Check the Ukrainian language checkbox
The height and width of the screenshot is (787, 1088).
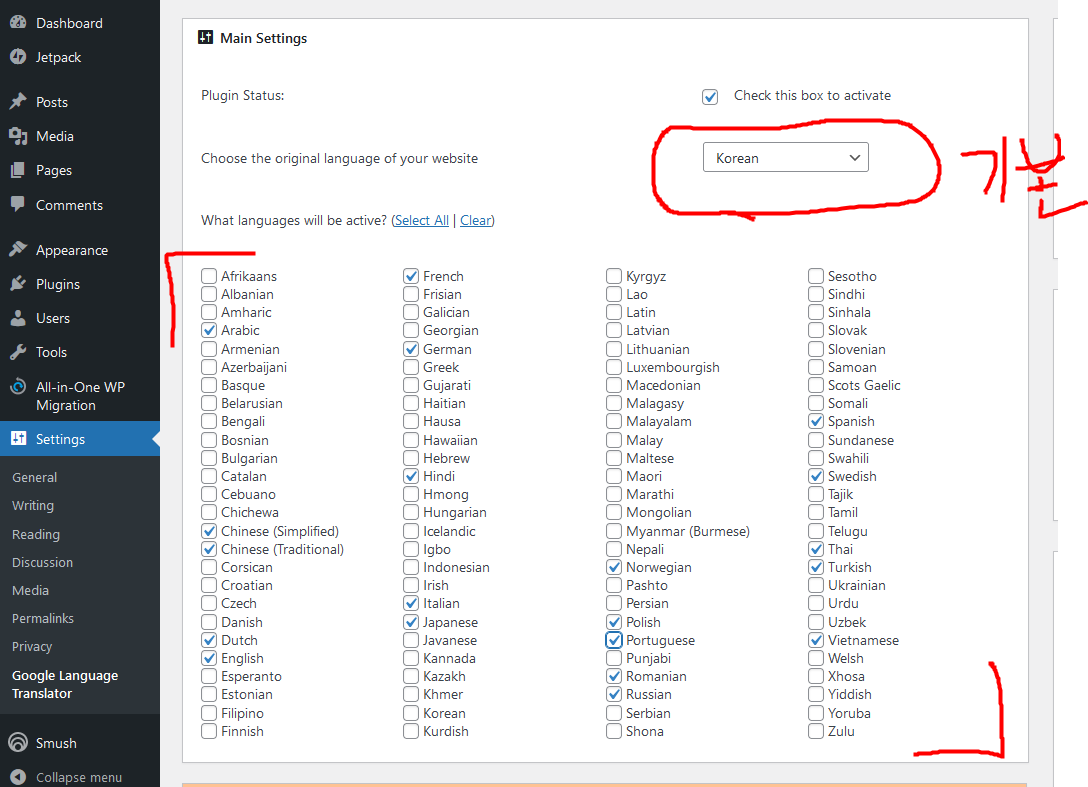click(x=816, y=585)
